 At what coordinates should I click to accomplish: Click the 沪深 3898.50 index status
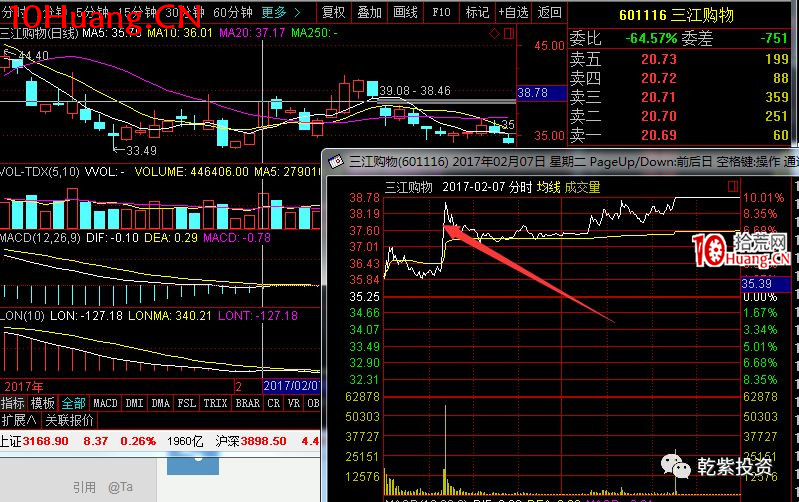pyautogui.click(x=251, y=441)
